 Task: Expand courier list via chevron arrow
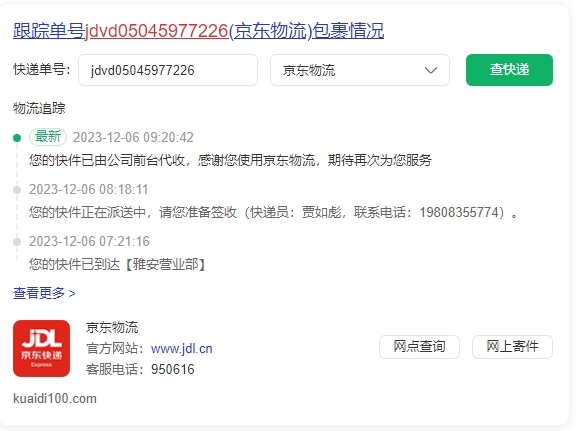pos(431,70)
